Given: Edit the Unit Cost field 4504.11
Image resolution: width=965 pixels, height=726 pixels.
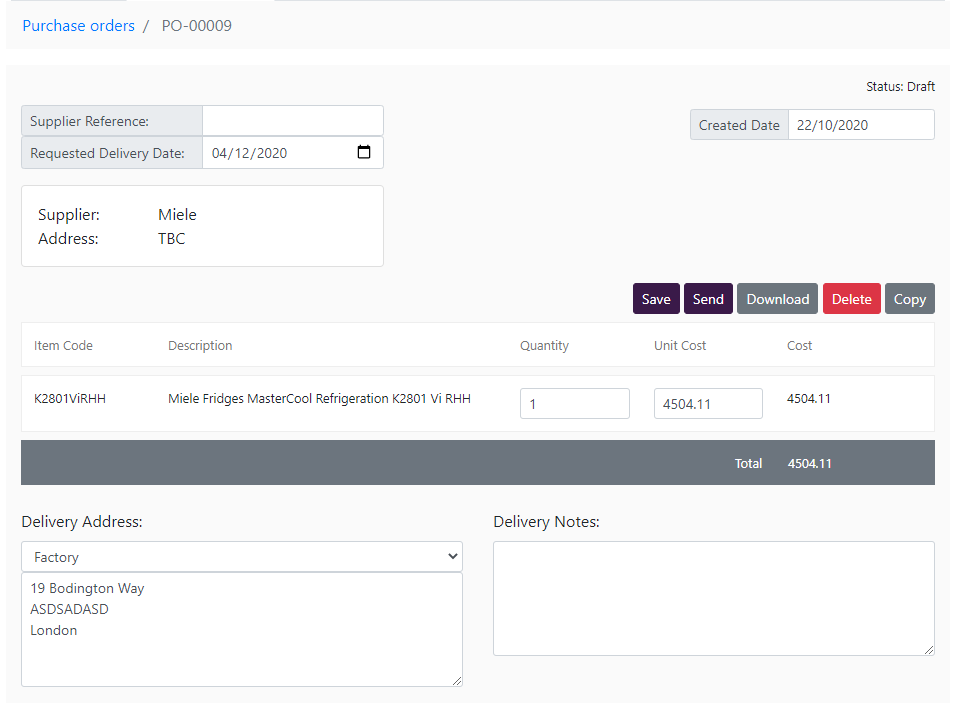Looking at the screenshot, I should point(708,404).
